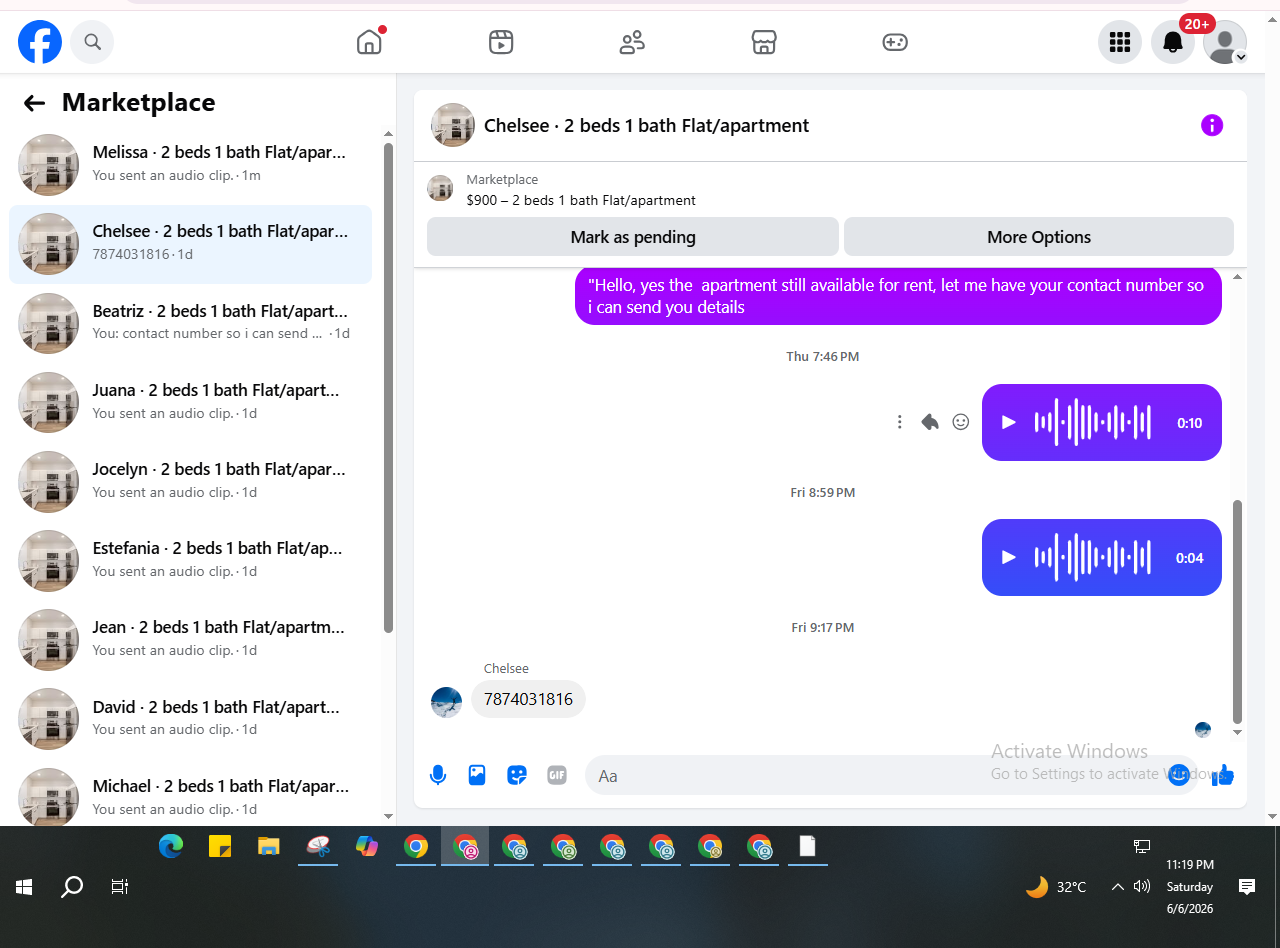Seek within the 0:04 audio waveform
1280x948 pixels.
(x=1092, y=557)
